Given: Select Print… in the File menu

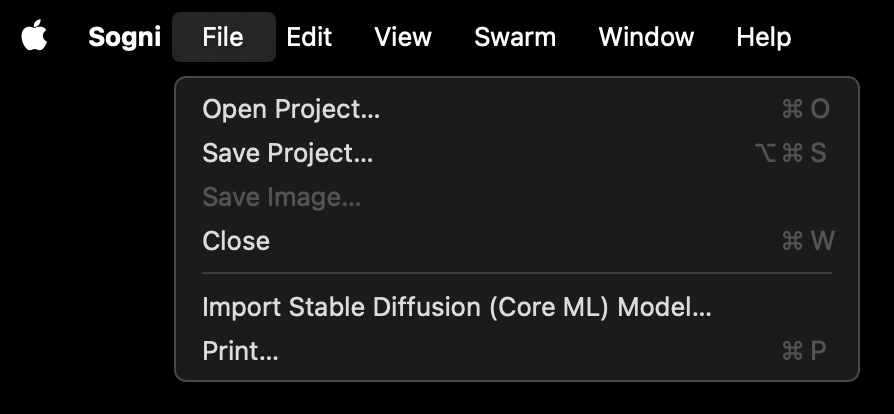Looking at the screenshot, I should tap(240, 351).
